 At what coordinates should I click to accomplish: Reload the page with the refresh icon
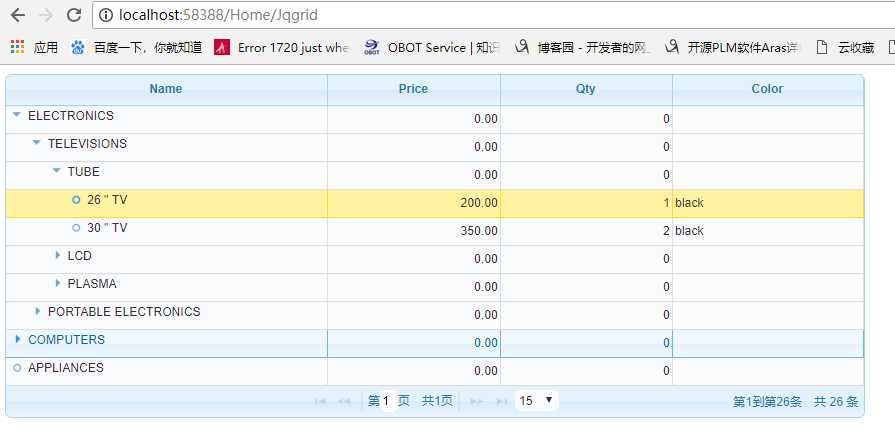click(x=74, y=15)
